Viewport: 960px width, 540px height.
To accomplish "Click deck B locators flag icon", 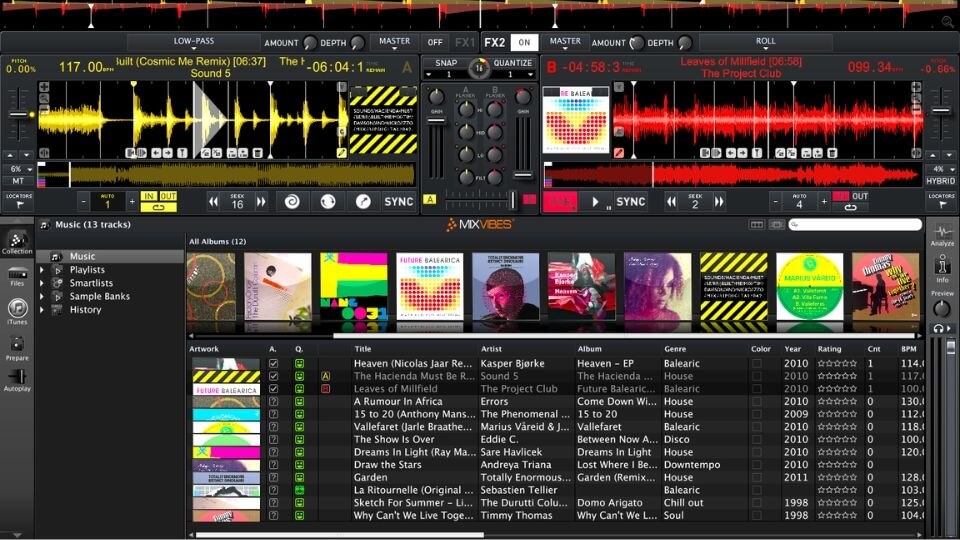I will (942, 205).
